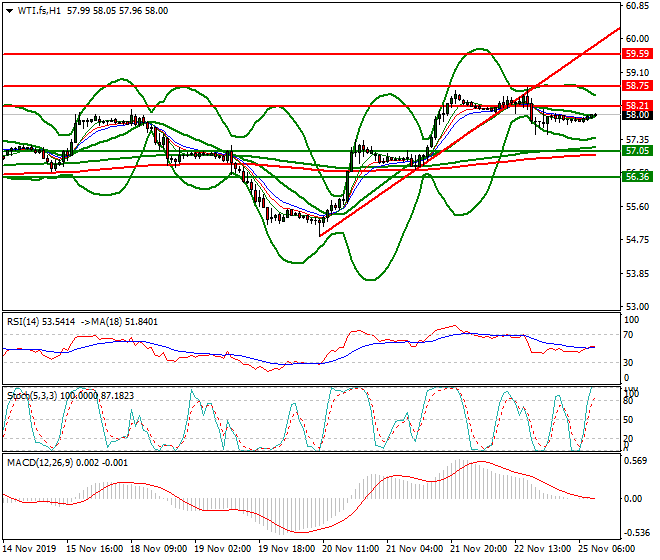Click the 14 Nov 2019 start date label
Screen dimensions: 660x560
[x=30, y=550]
